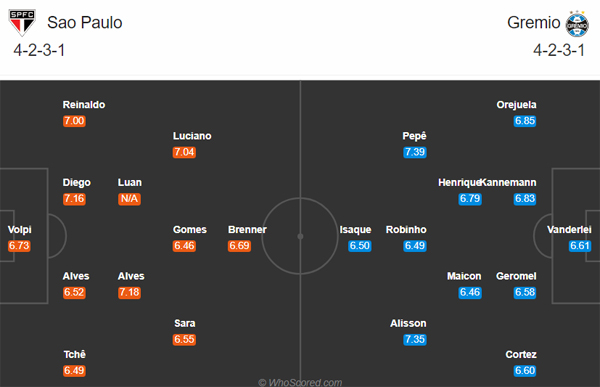The image size is (600, 387).
Task: Select Vanderlei's 6.61 rating badge
Action: [580, 246]
